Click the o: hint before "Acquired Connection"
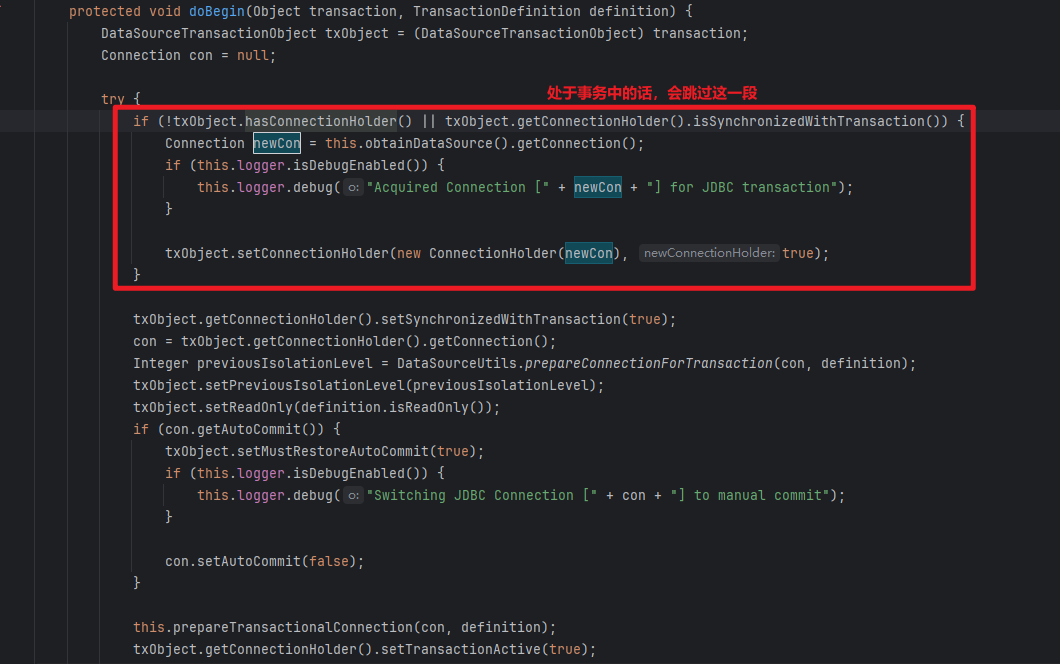Screen dimensions: 1060x664 [353, 187]
